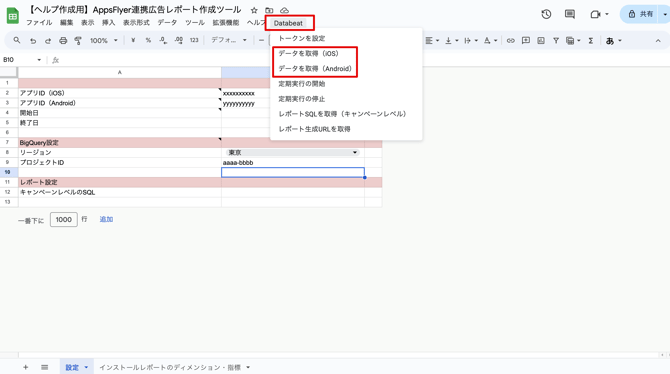
Task: Click the print icon
Action: point(63,41)
